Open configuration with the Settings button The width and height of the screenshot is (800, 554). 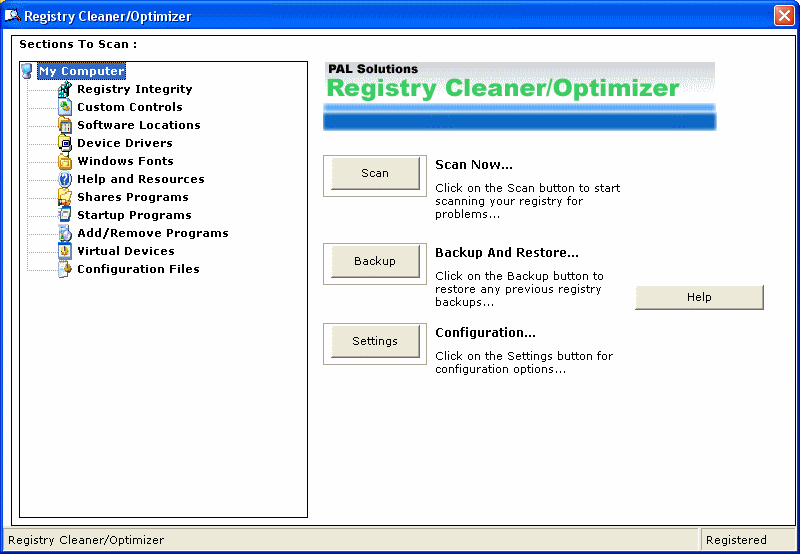375,341
